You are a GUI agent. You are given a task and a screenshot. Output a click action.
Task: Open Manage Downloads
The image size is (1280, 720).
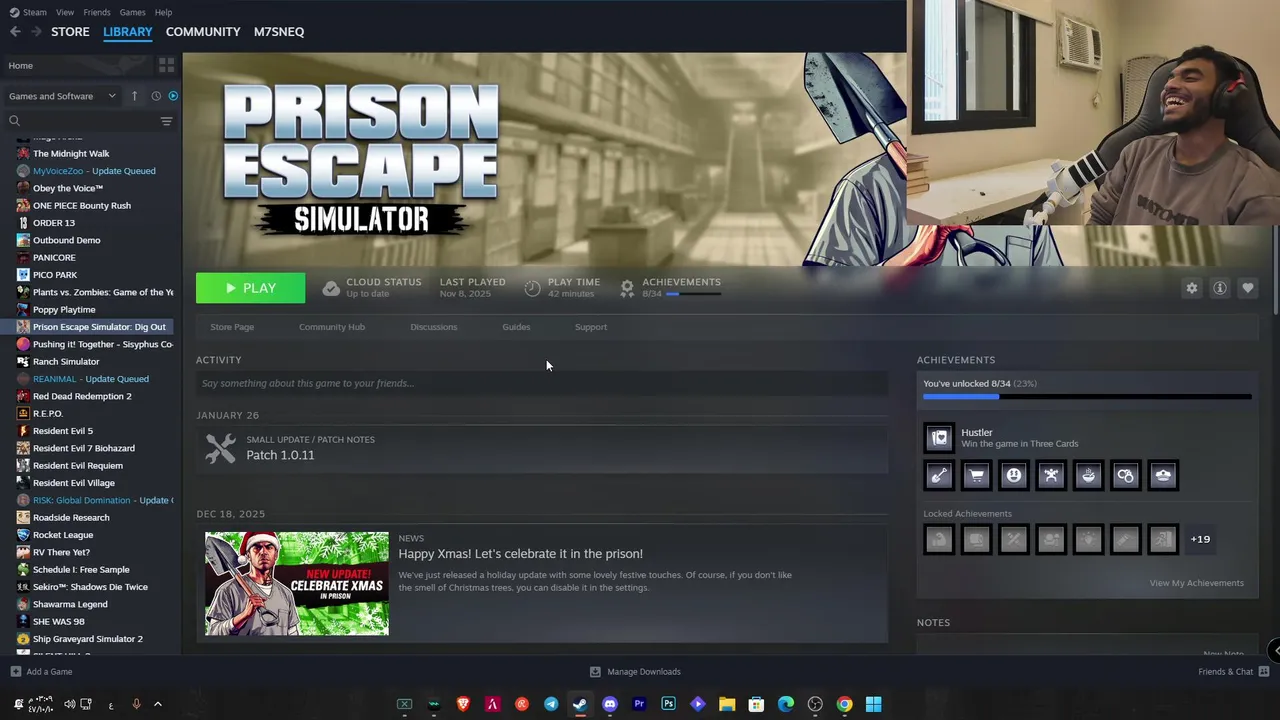[635, 672]
